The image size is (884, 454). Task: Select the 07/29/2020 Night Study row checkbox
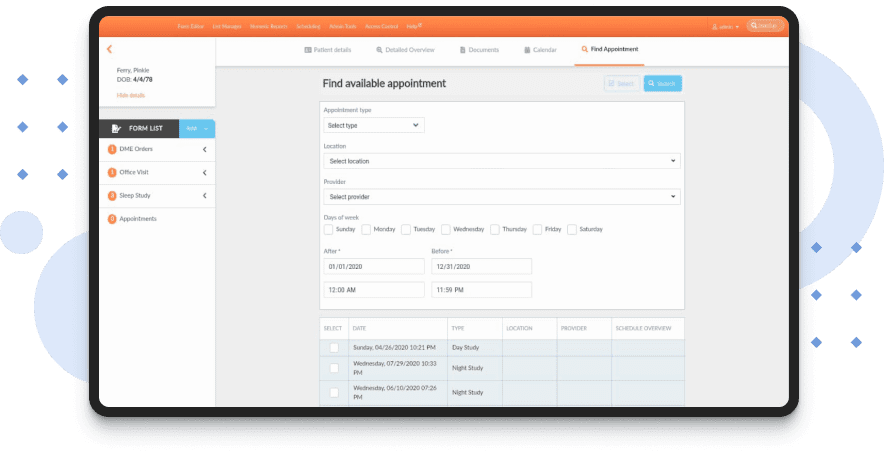pos(334,368)
